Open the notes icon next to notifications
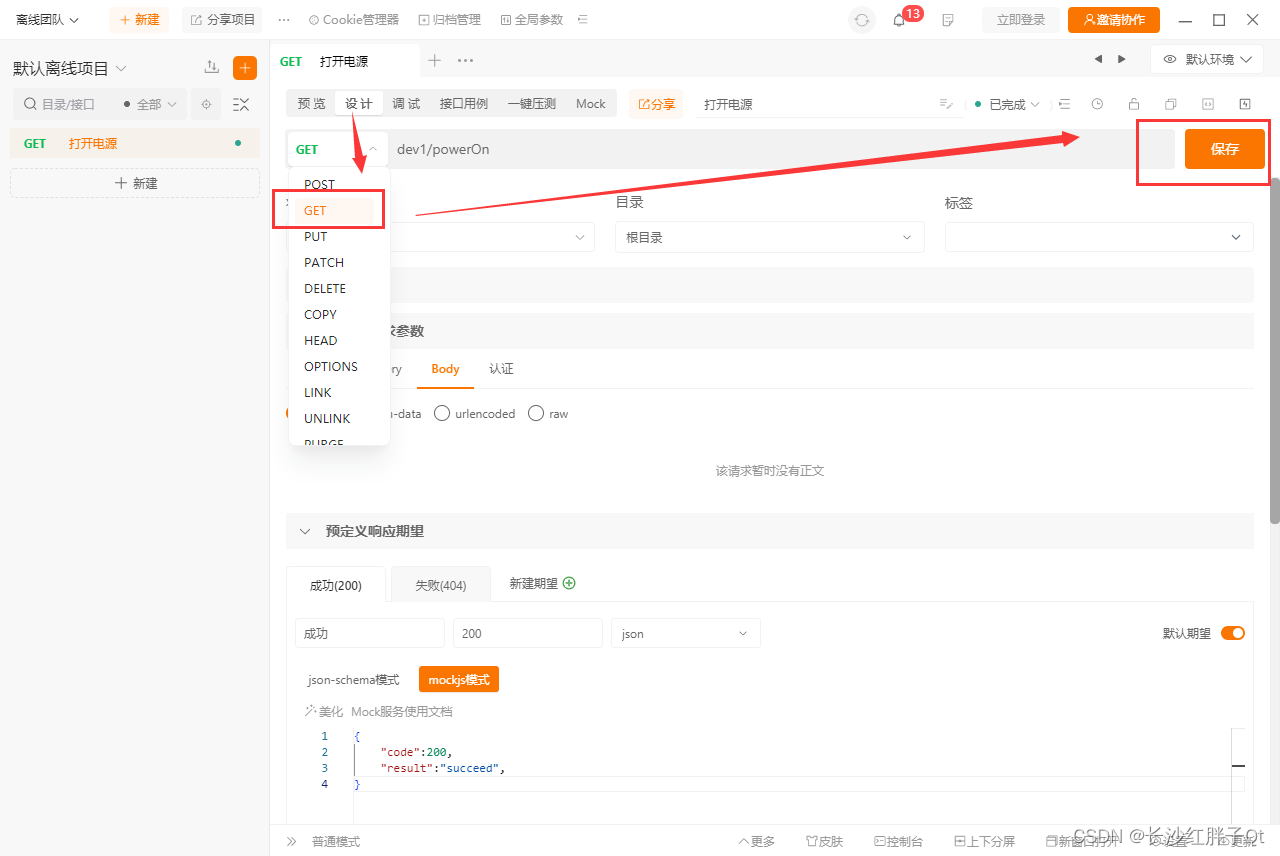1280x856 pixels. tap(948, 20)
